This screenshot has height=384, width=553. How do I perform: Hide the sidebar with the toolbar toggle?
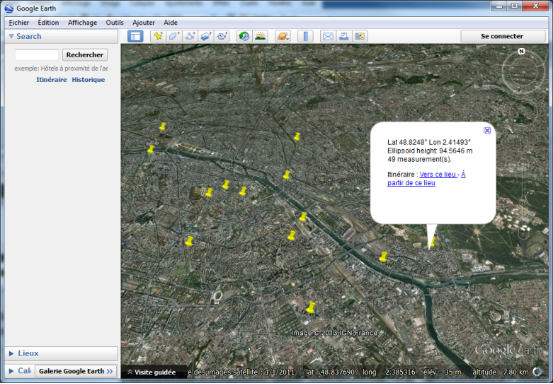click(x=135, y=36)
